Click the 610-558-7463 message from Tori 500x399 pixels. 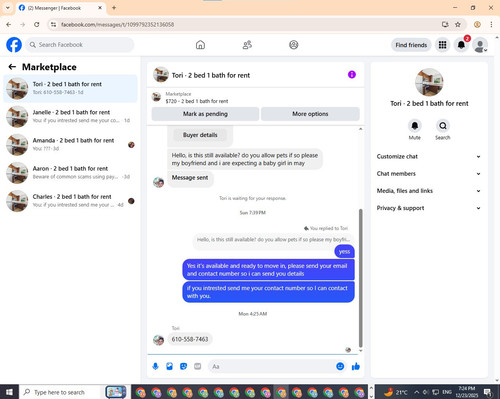click(x=190, y=339)
